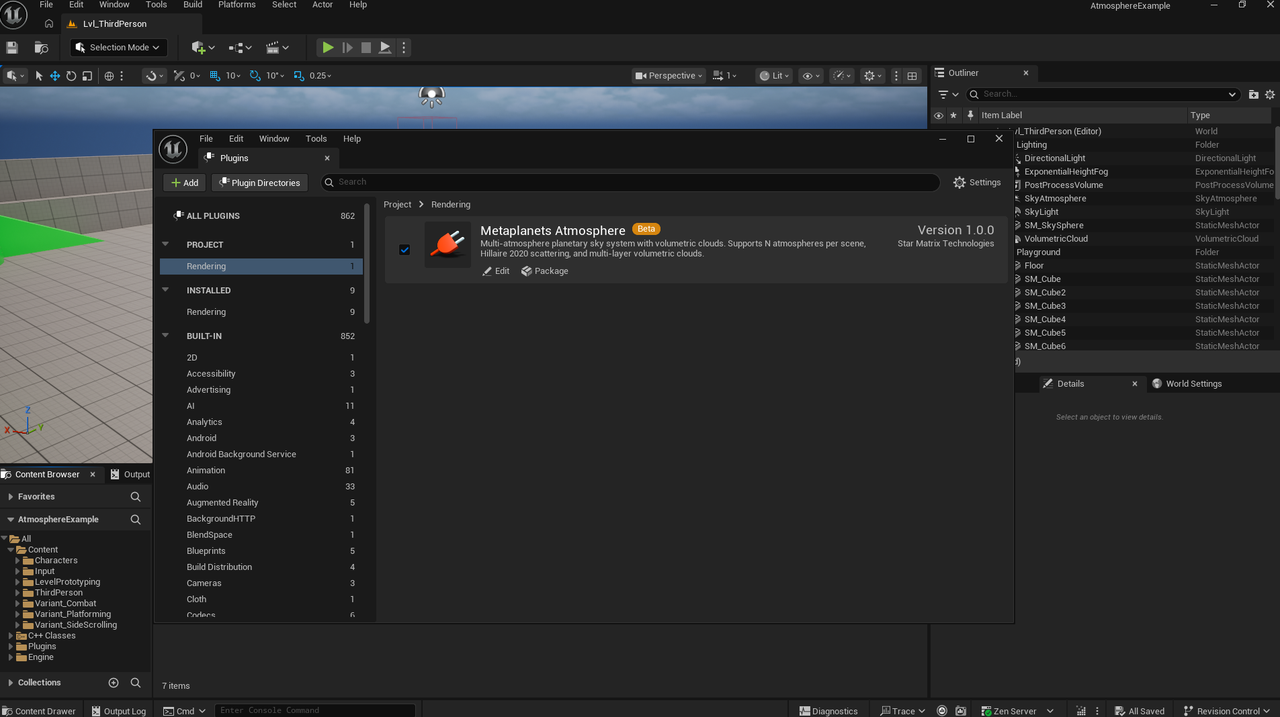Viewport: 1280px width, 717px height.
Task: Select SkyAtmosphere in the Outliner
Action: click(1055, 198)
